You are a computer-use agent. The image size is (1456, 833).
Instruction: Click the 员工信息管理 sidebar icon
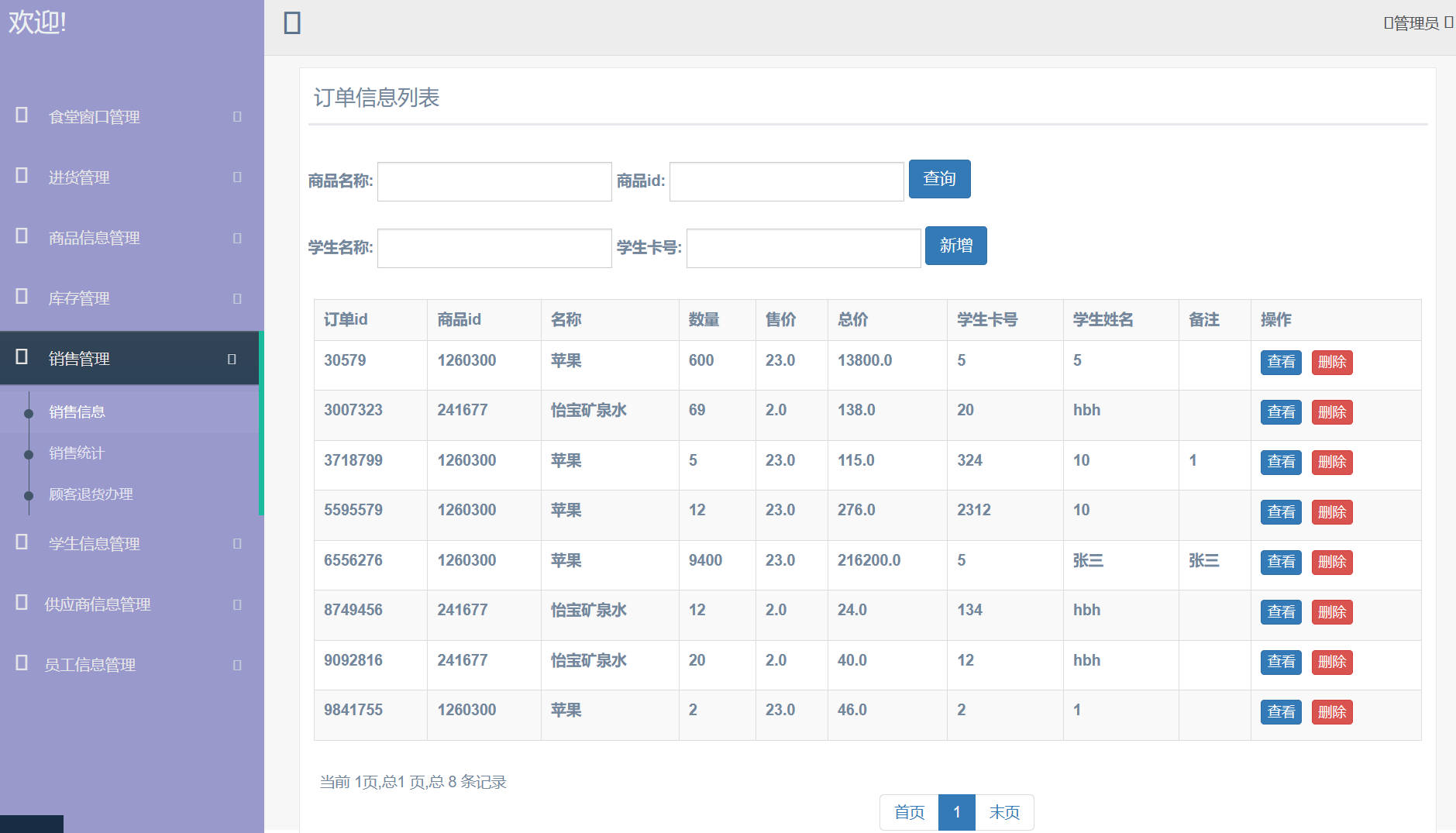pyautogui.click(x=19, y=664)
